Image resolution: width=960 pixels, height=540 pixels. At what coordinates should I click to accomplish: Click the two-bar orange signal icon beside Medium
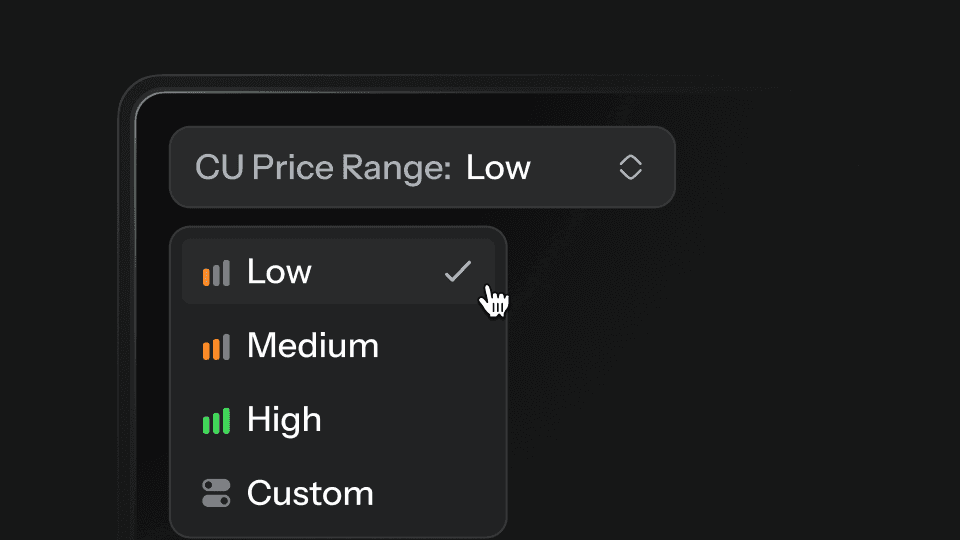tap(216, 347)
